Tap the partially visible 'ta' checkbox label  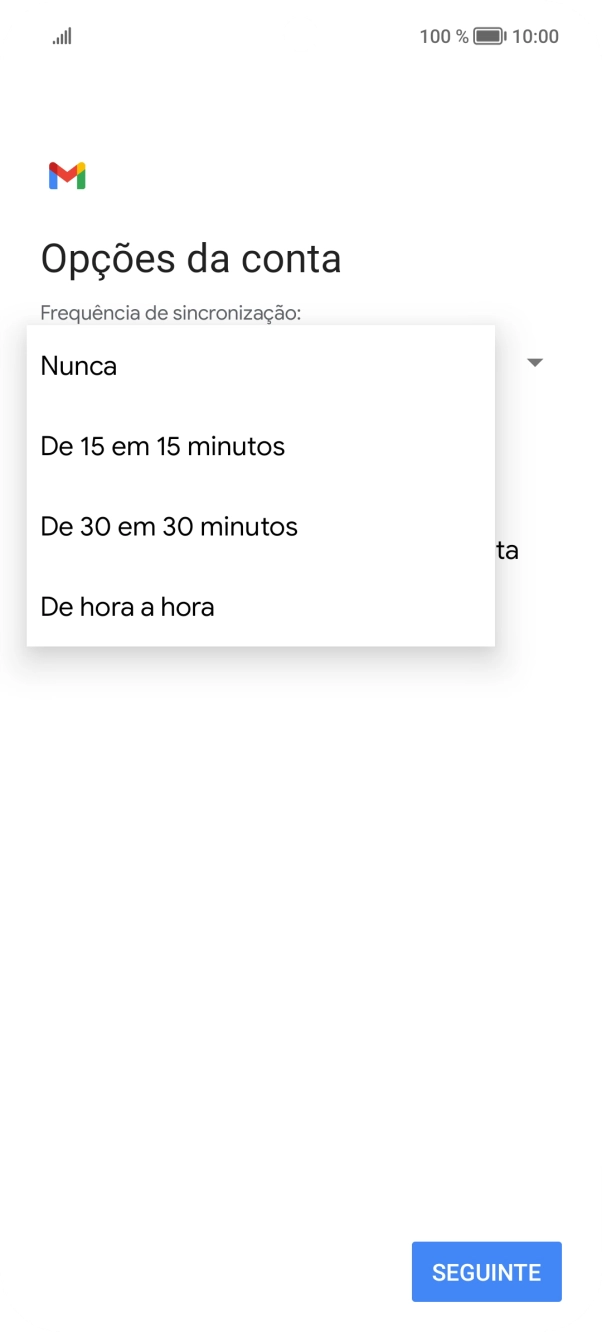click(x=508, y=550)
